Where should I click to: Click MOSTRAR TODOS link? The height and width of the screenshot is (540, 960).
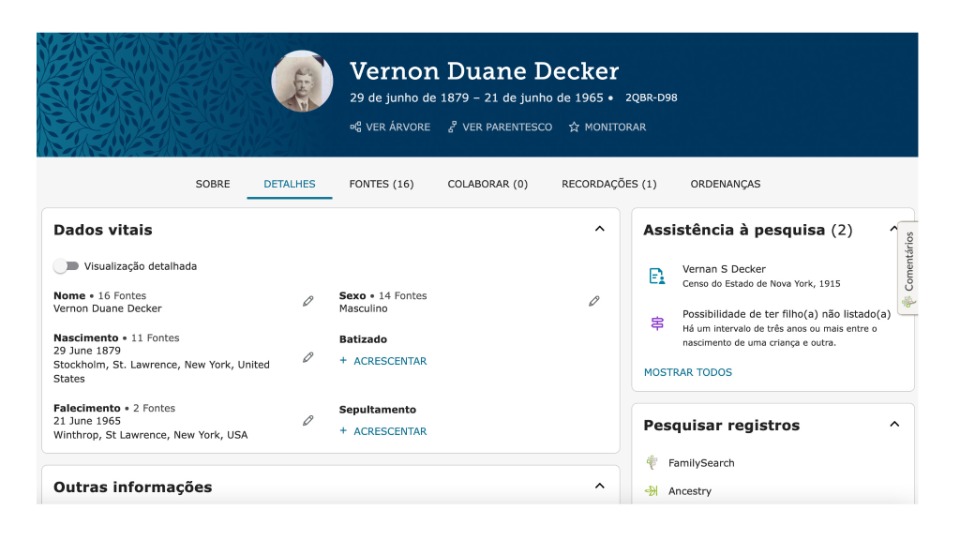point(688,372)
